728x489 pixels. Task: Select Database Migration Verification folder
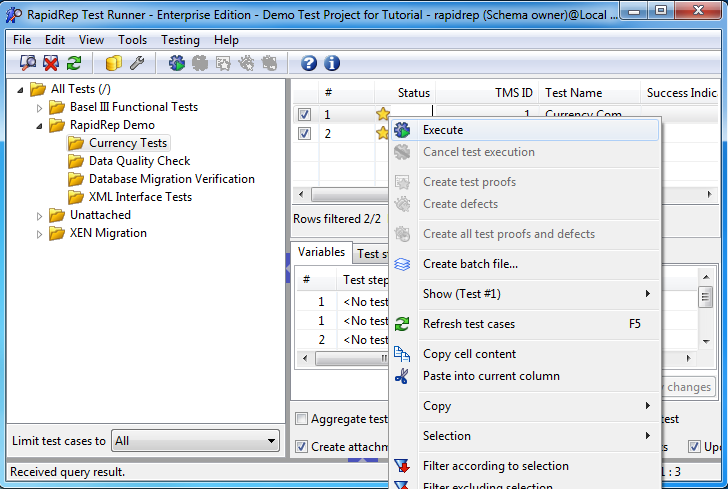pyautogui.click(x=172, y=179)
